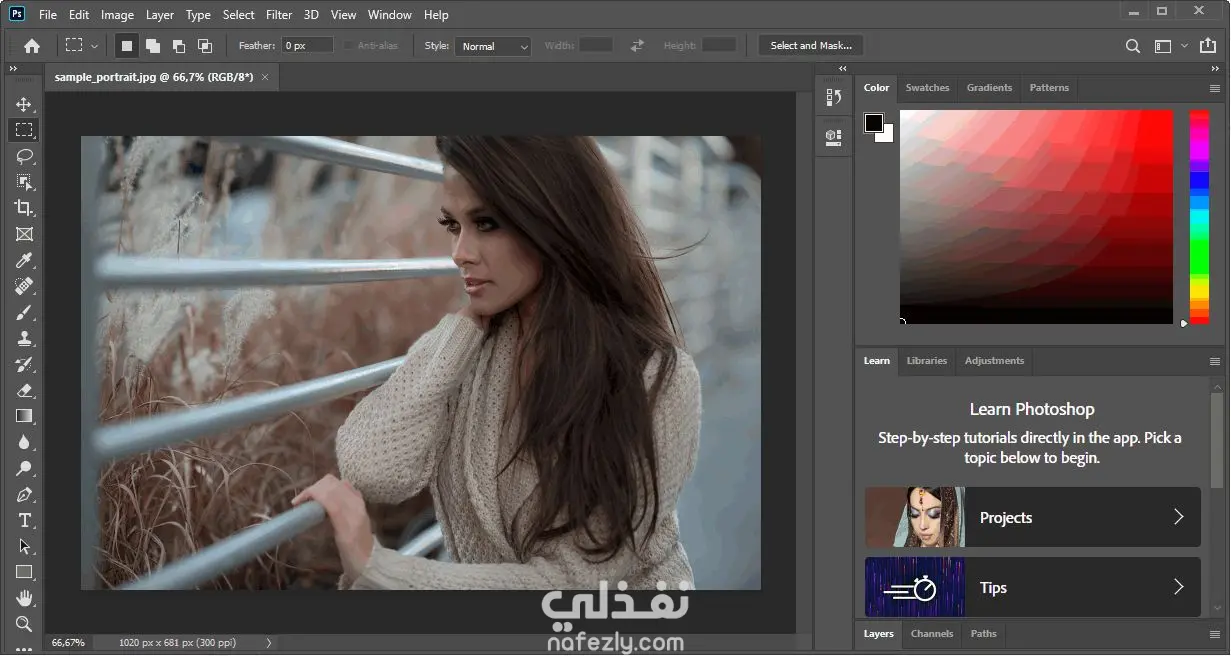Pick the Eyedropper tool
The width and height of the screenshot is (1231, 656).
coord(24,261)
